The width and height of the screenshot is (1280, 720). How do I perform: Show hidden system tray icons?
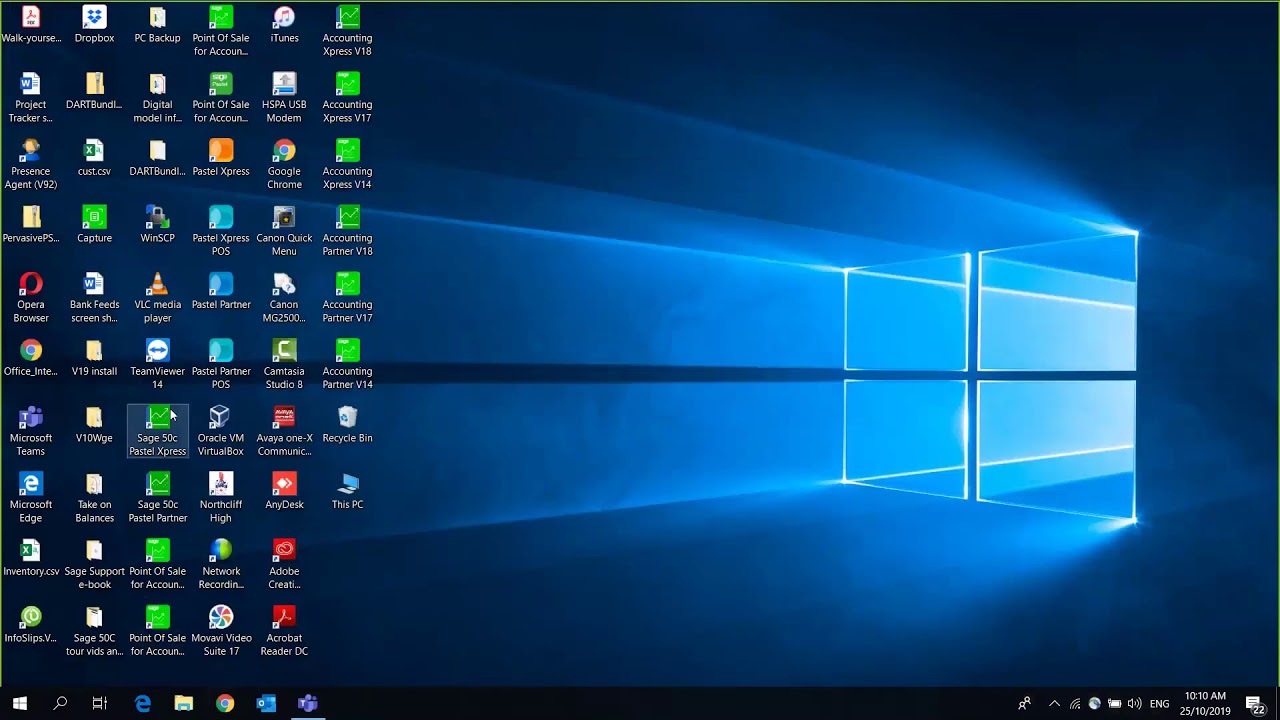1054,703
